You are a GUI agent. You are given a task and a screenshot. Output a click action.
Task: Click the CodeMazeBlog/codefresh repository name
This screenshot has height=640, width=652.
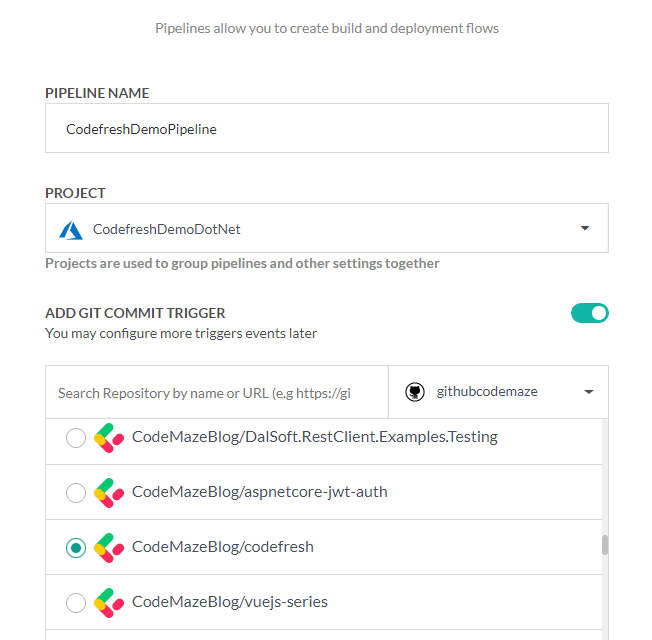pyautogui.click(x=222, y=547)
